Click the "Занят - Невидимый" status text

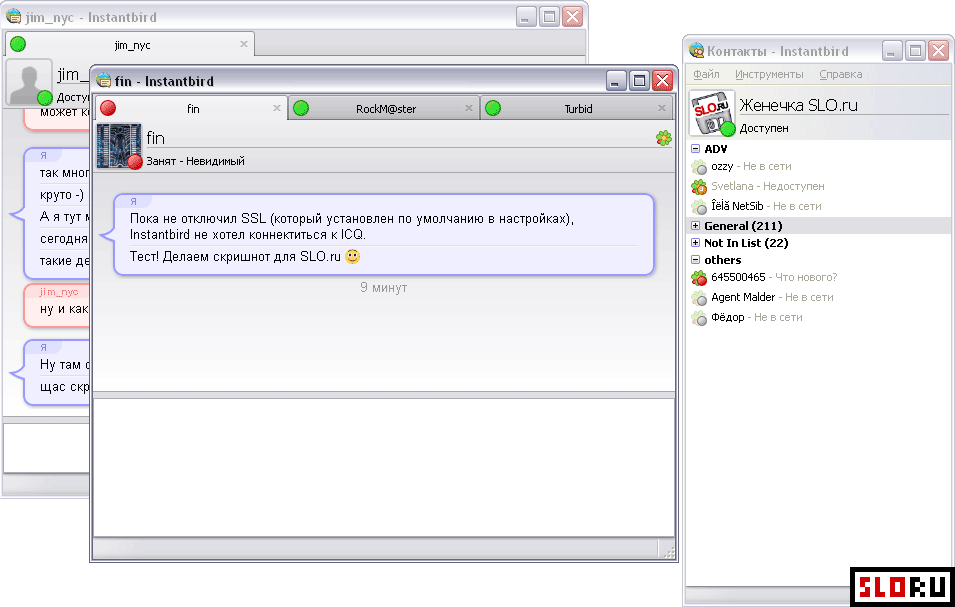coord(196,161)
